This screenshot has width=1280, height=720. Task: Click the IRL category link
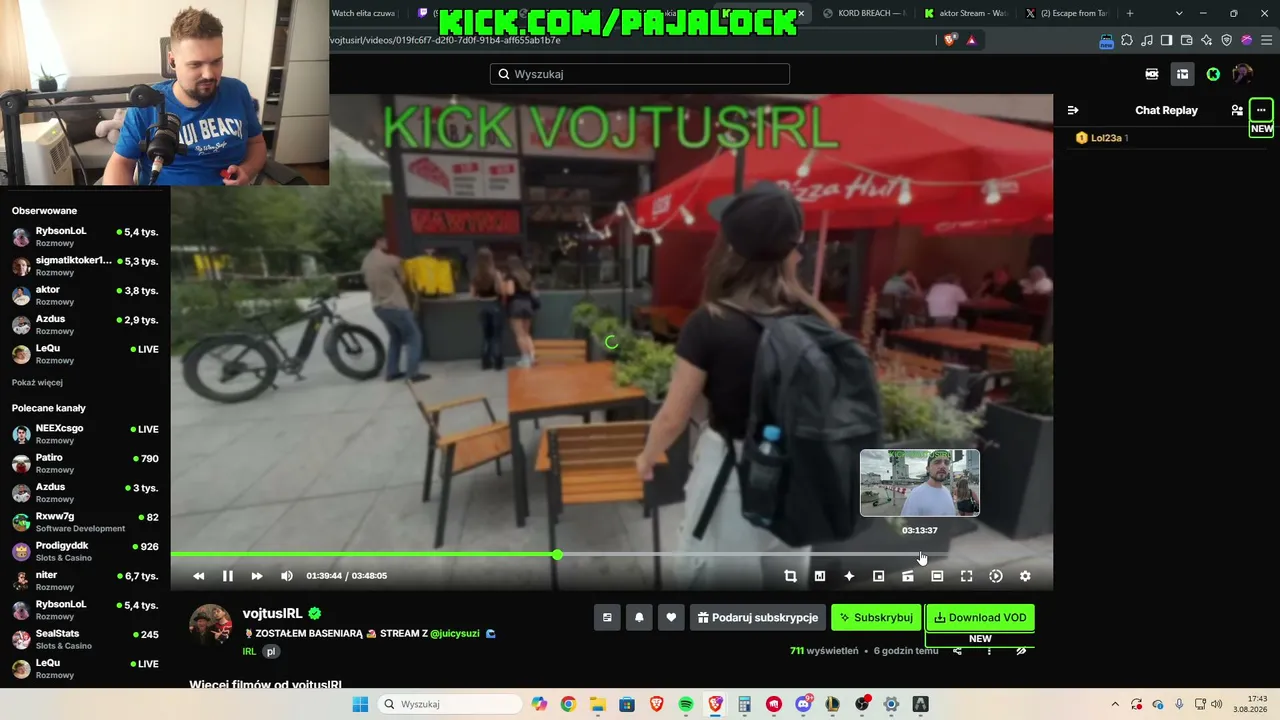click(249, 651)
